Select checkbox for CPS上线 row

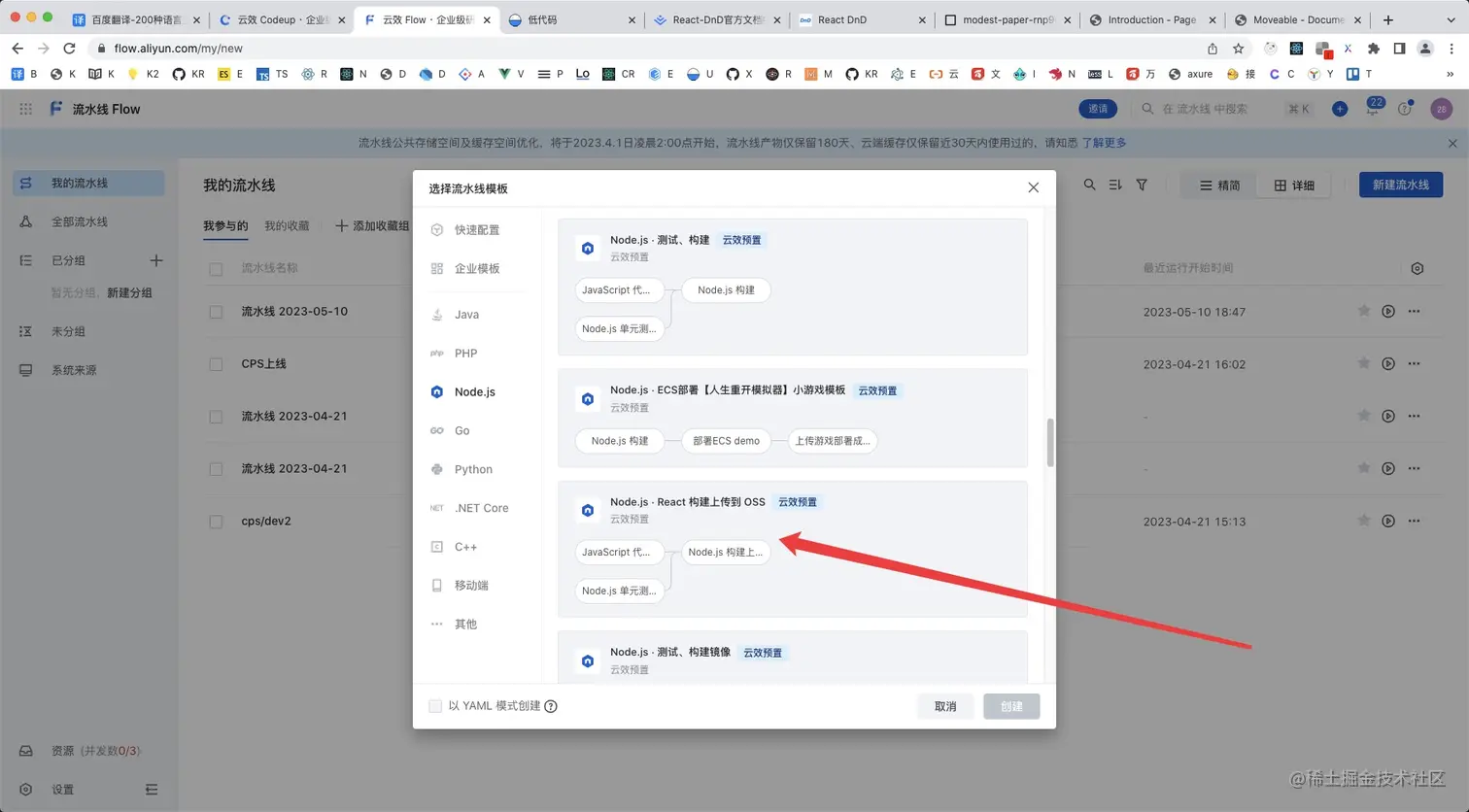tap(216, 364)
